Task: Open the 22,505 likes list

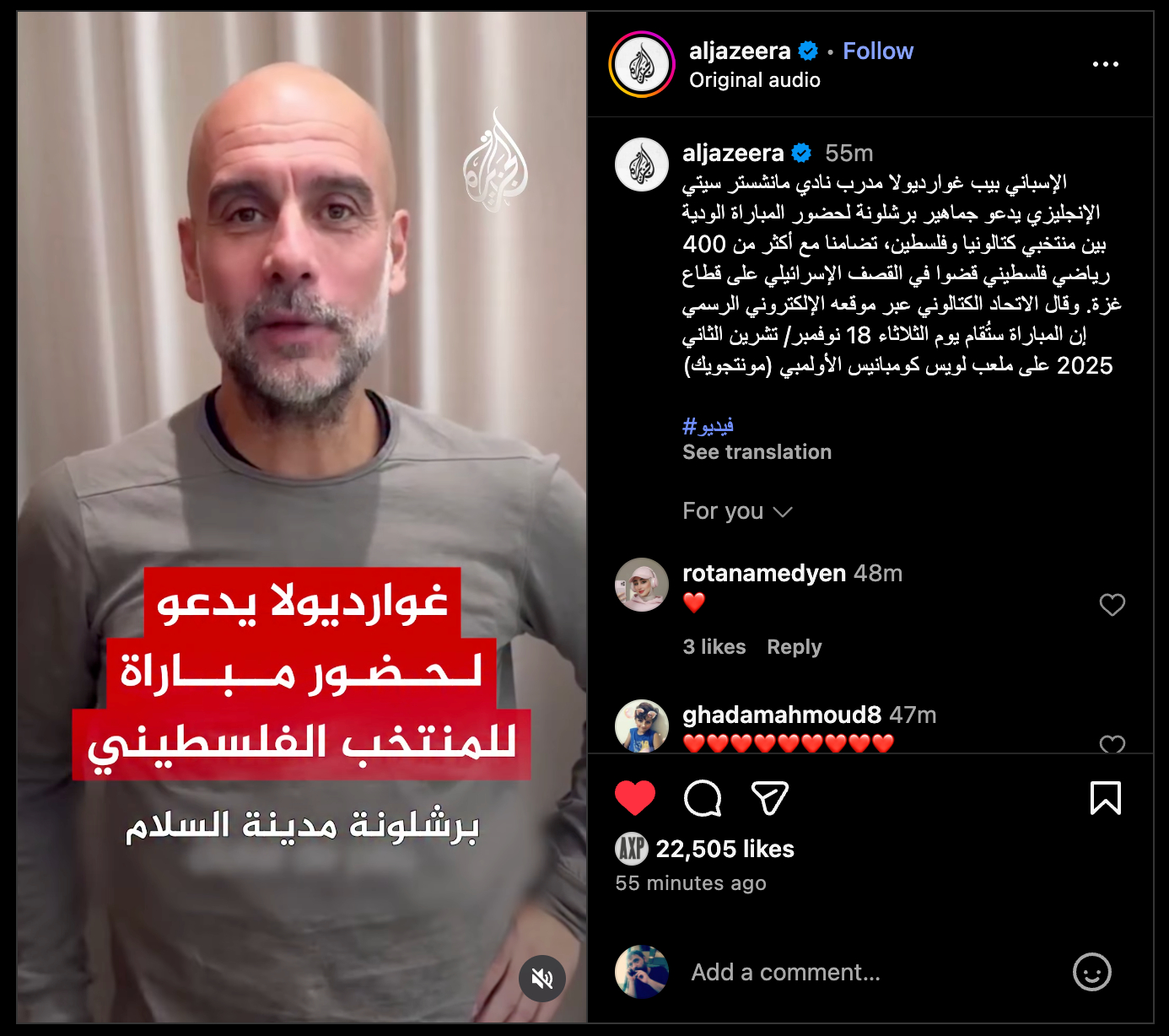Action: click(725, 849)
